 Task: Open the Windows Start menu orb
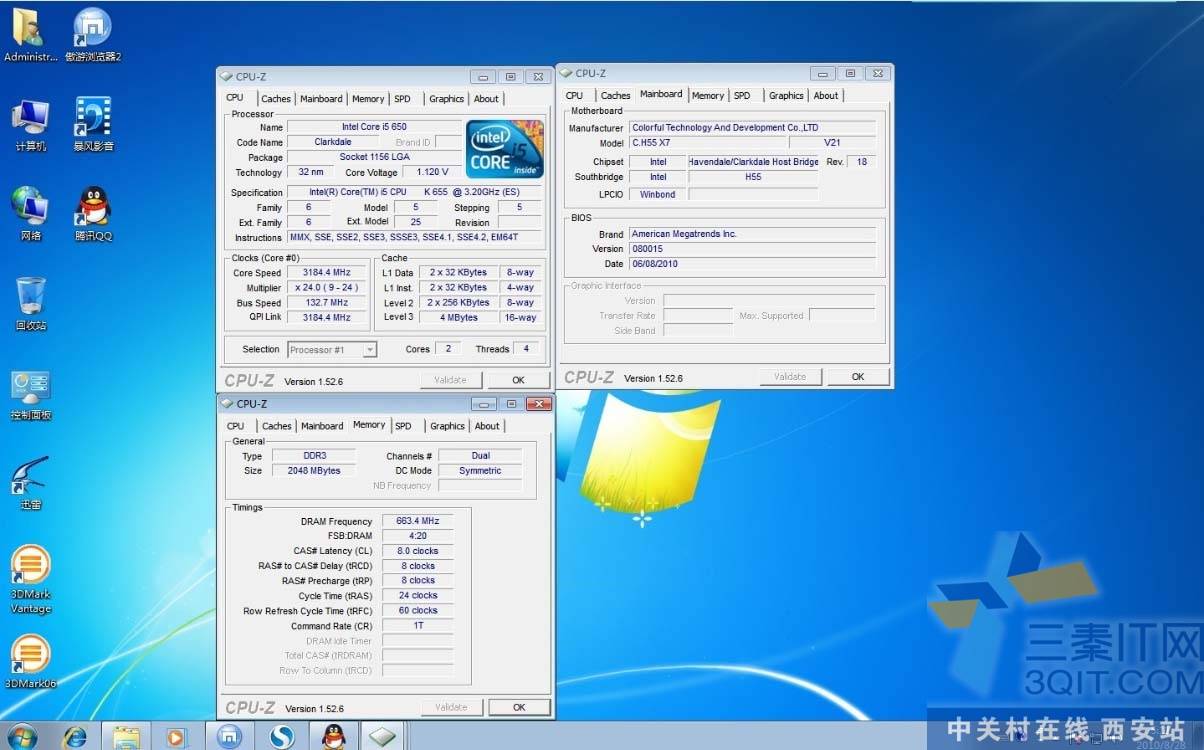[x=22, y=735]
